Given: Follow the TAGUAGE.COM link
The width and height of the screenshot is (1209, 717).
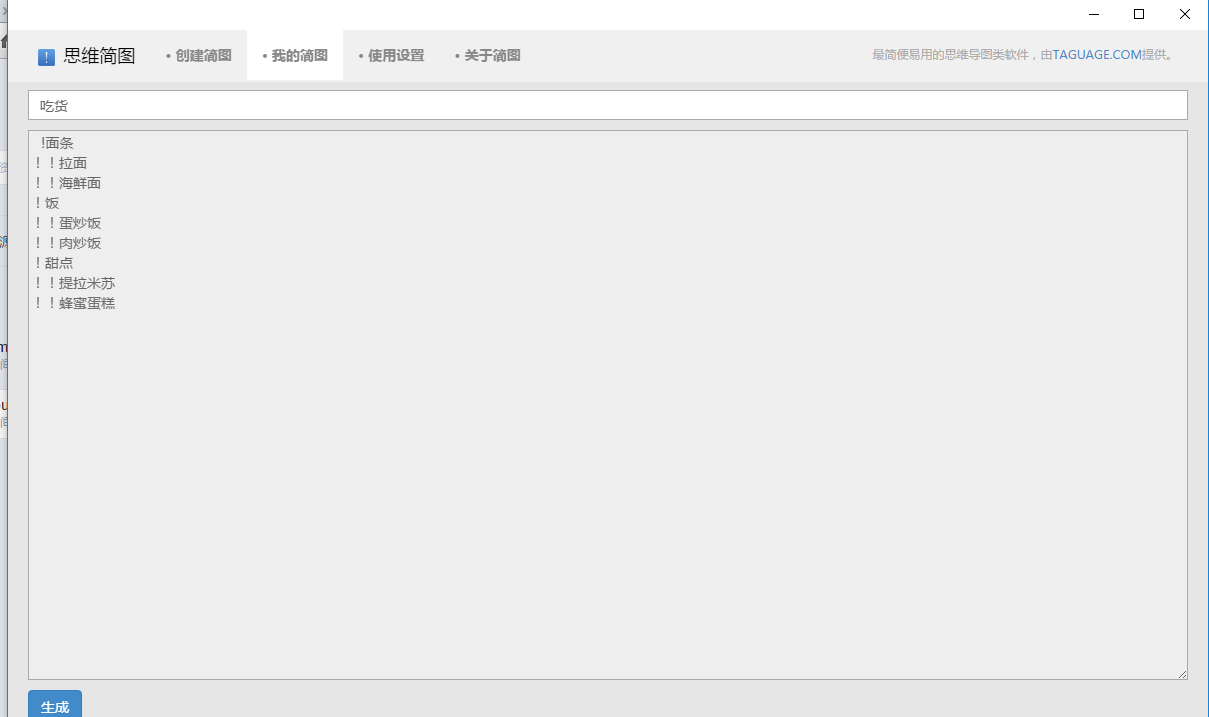Looking at the screenshot, I should coord(1097,55).
